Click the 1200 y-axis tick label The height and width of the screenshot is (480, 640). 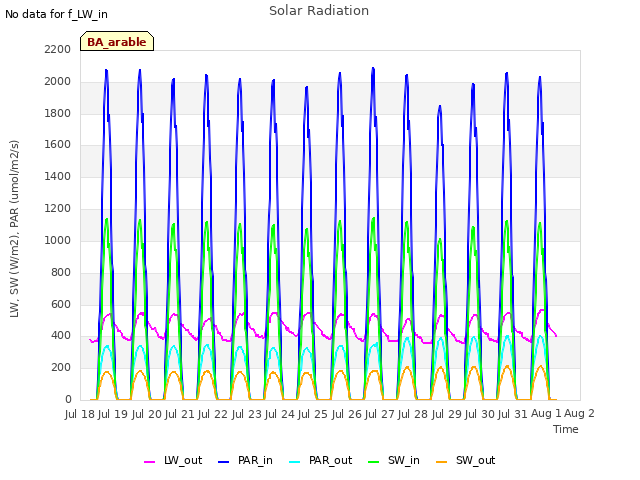tap(58, 209)
